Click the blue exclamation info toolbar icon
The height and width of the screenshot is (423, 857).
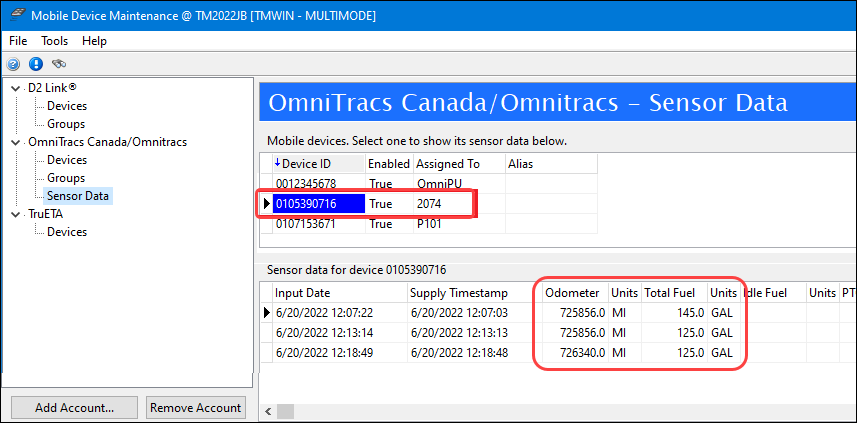click(35, 64)
